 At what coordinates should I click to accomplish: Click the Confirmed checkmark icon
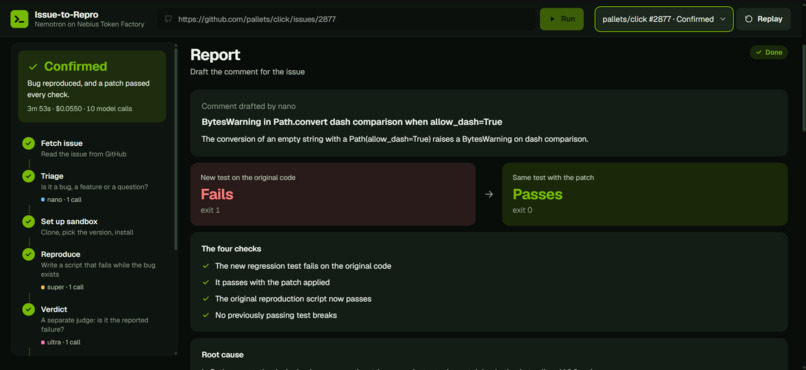click(x=33, y=67)
